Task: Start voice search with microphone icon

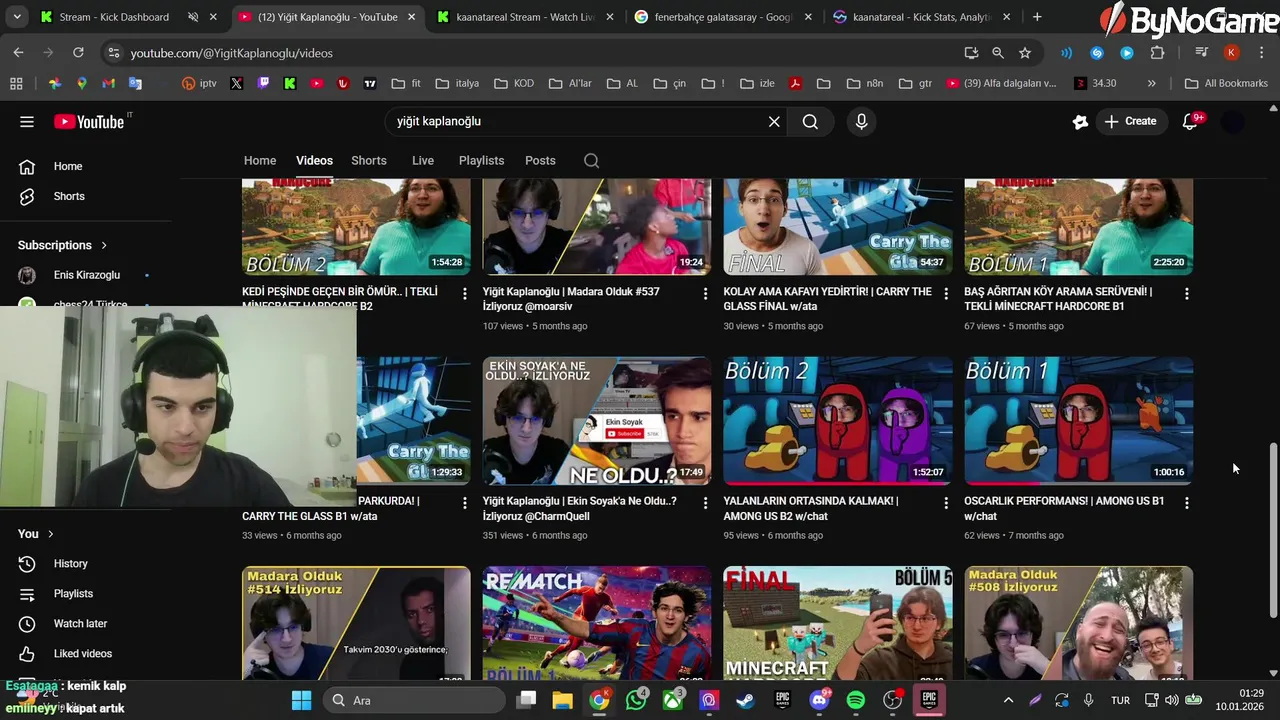Action: pos(861,122)
